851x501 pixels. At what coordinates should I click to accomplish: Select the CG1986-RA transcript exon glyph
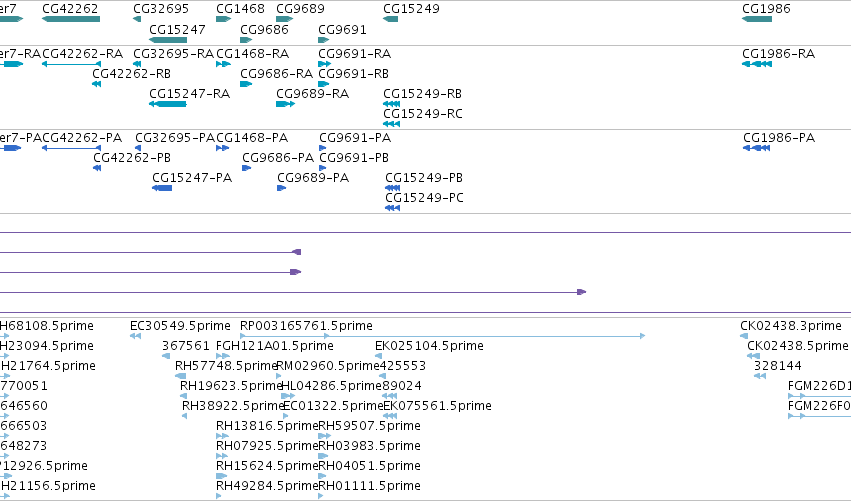pos(757,64)
